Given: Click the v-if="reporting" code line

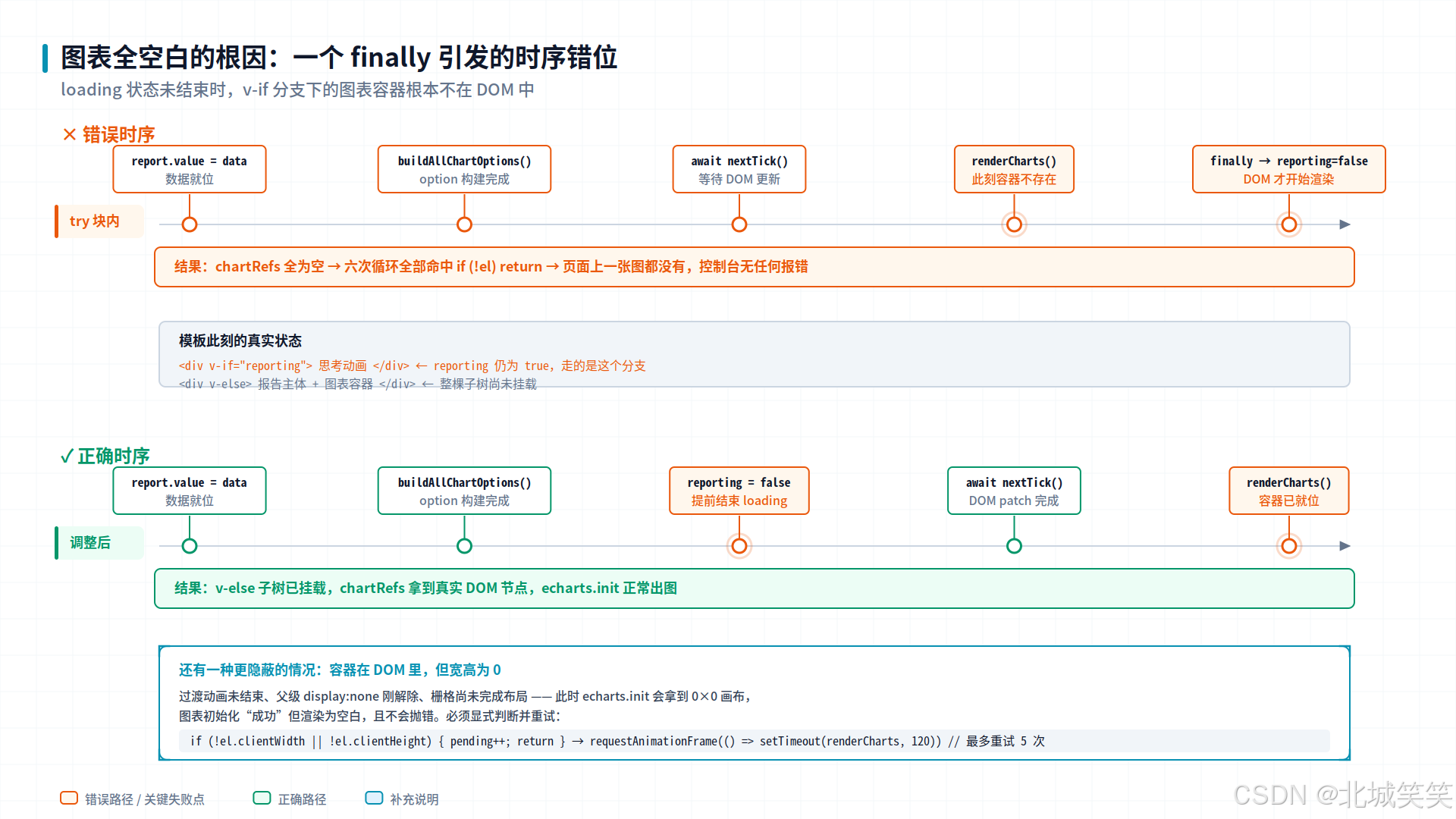Looking at the screenshot, I should click(x=413, y=366).
